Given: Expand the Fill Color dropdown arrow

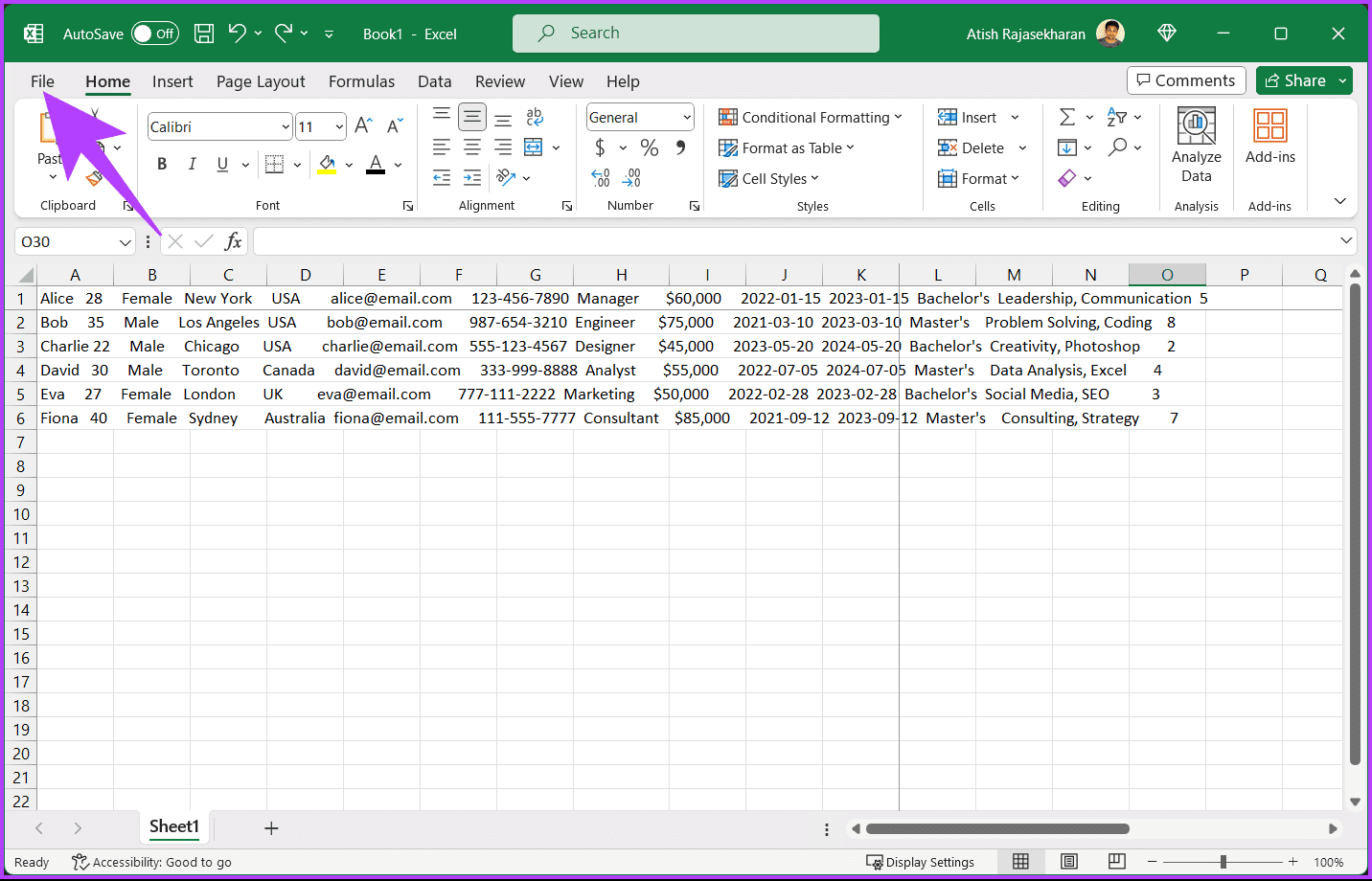Looking at the screenshot, I should [348, 164].
